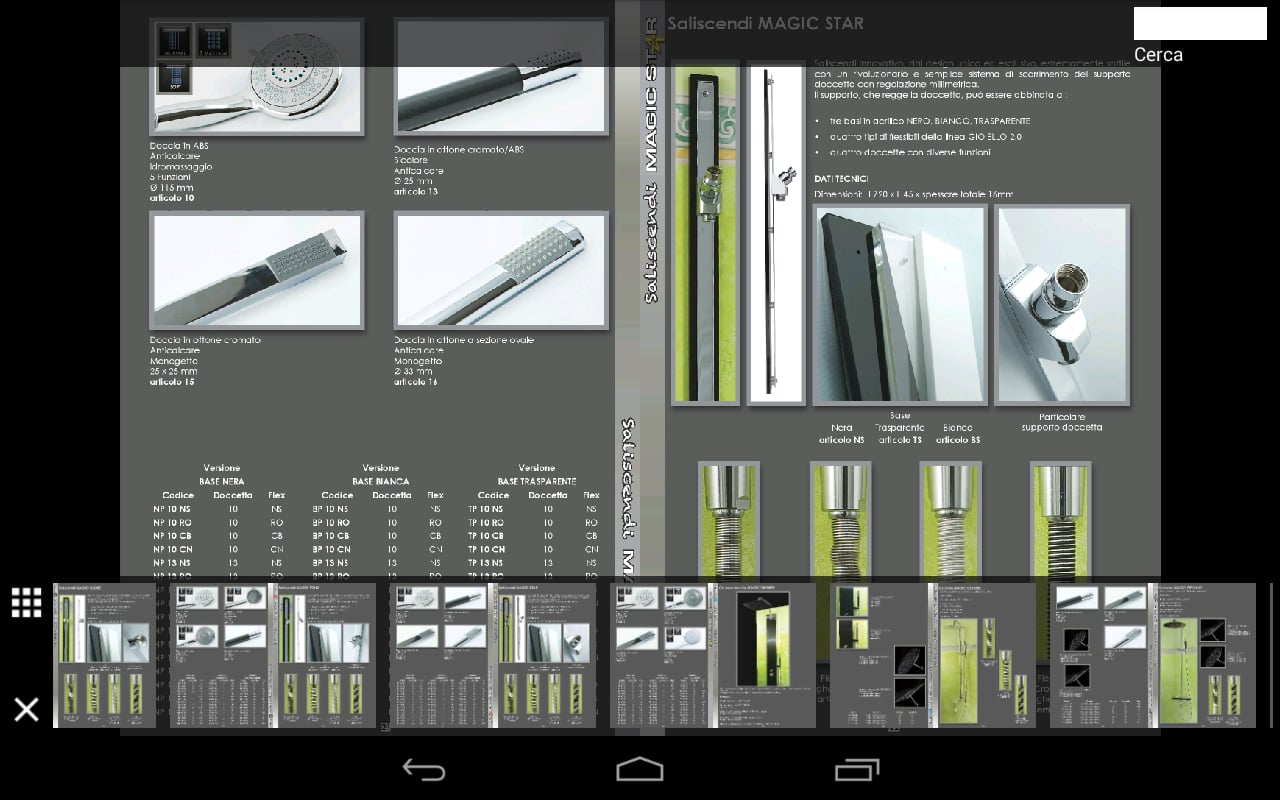Open the last thumbnail spread in strip
Viewport: 1280px width, 800px height.
[1153, 655]
